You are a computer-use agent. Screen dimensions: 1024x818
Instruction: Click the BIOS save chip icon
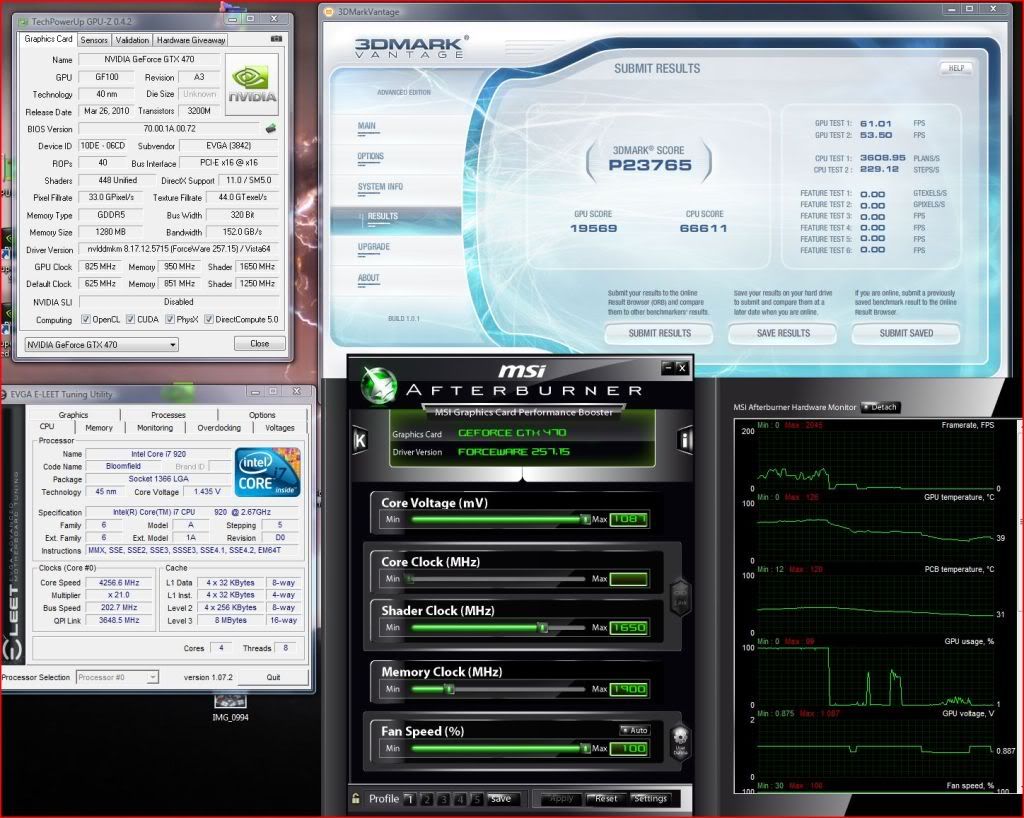[269, 129]
